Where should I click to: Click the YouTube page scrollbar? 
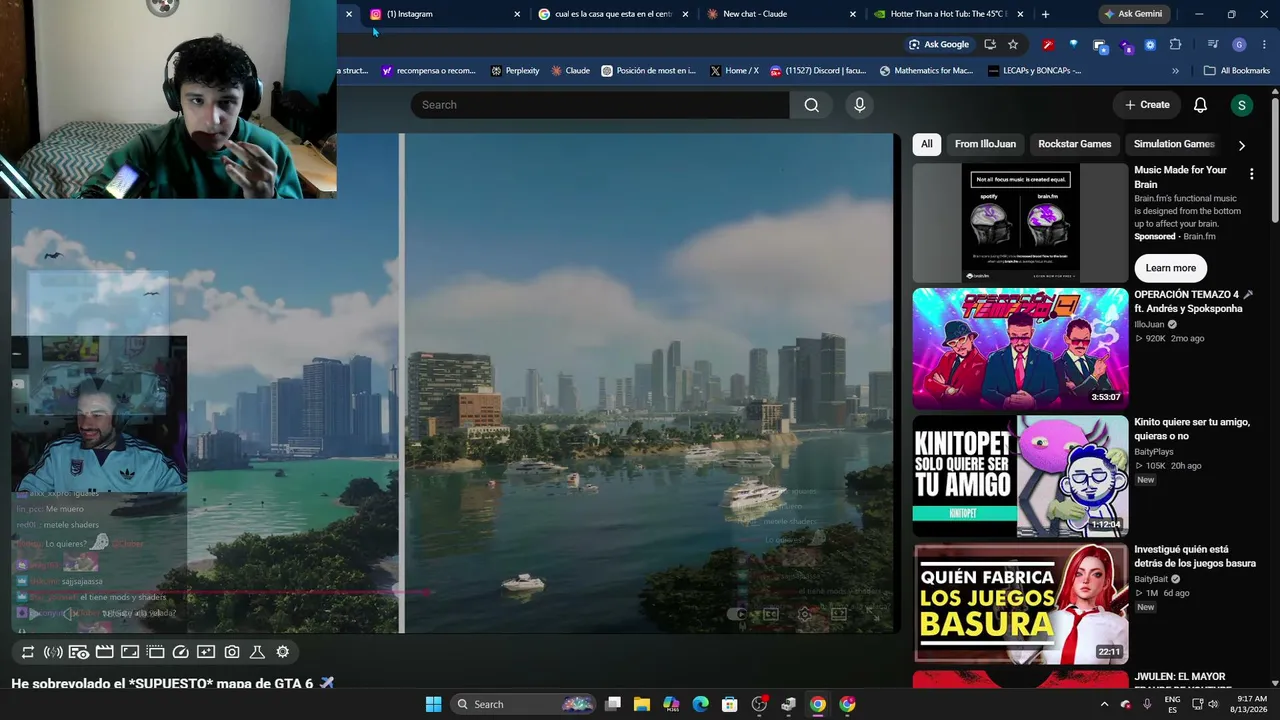point(1275,160)
